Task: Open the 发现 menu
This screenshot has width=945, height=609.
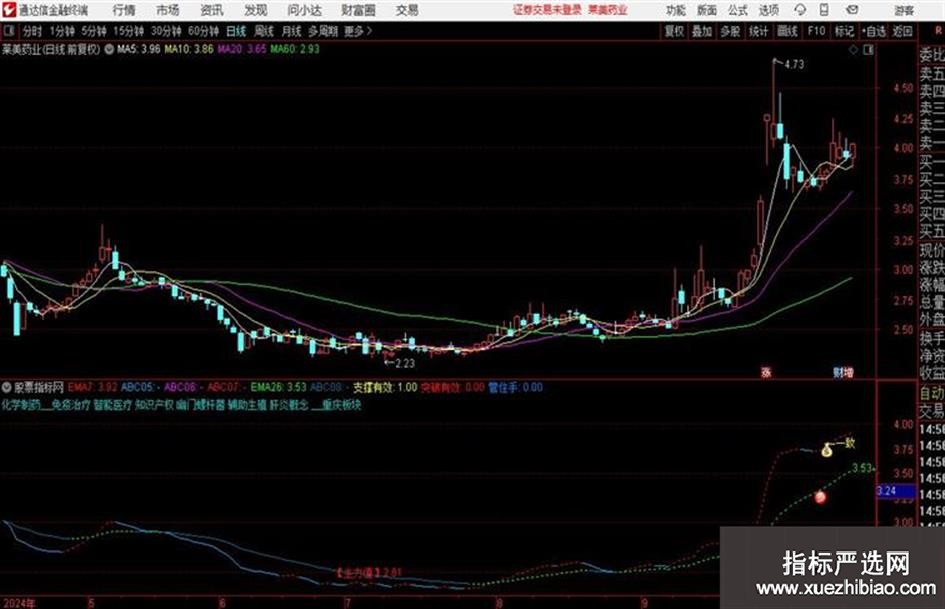Action: point(256,10)
